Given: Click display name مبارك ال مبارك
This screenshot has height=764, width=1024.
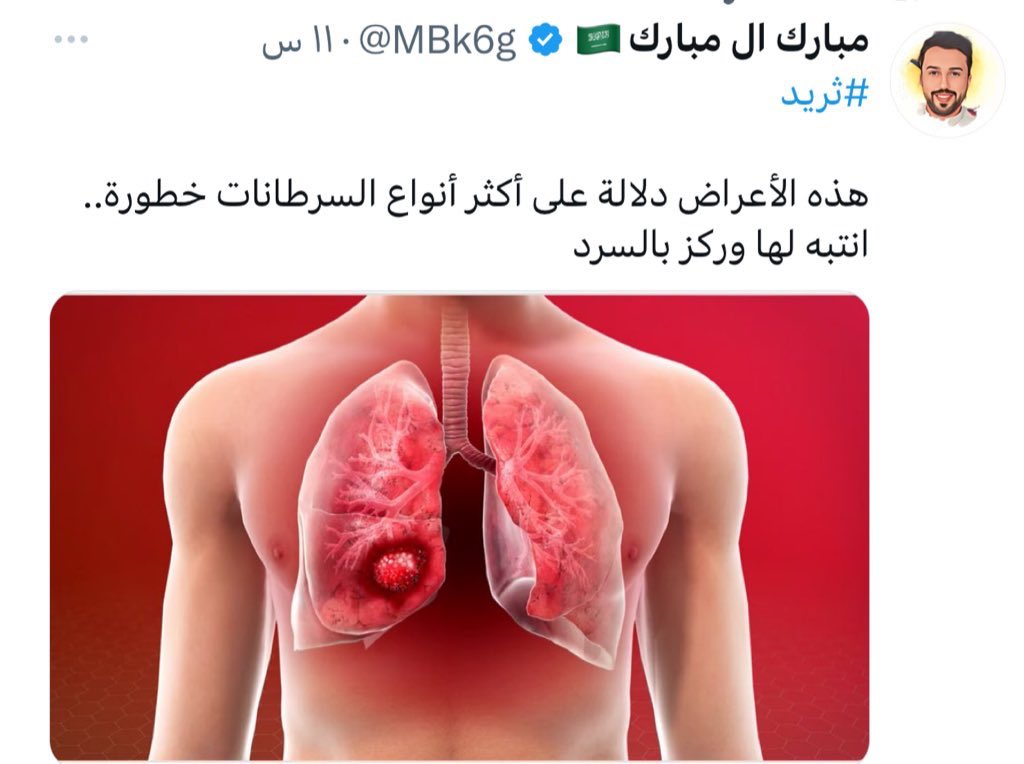Looking at the screenshot, I should coord(748,40).
